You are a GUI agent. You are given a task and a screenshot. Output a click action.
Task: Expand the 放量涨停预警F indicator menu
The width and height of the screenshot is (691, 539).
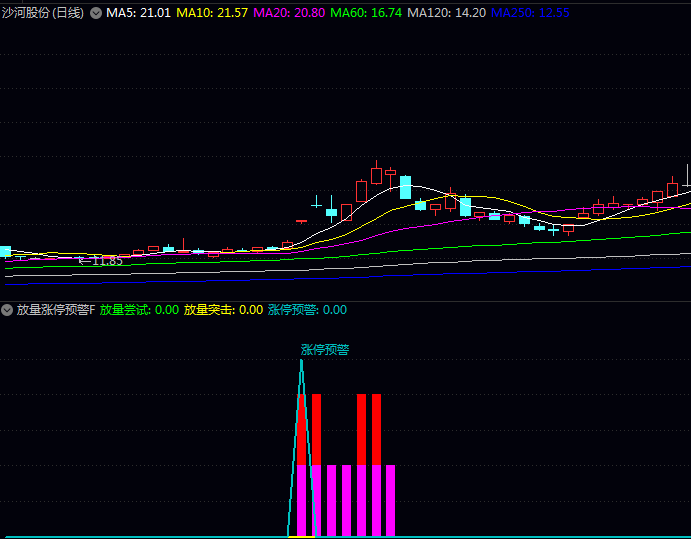tap(7, 310)
